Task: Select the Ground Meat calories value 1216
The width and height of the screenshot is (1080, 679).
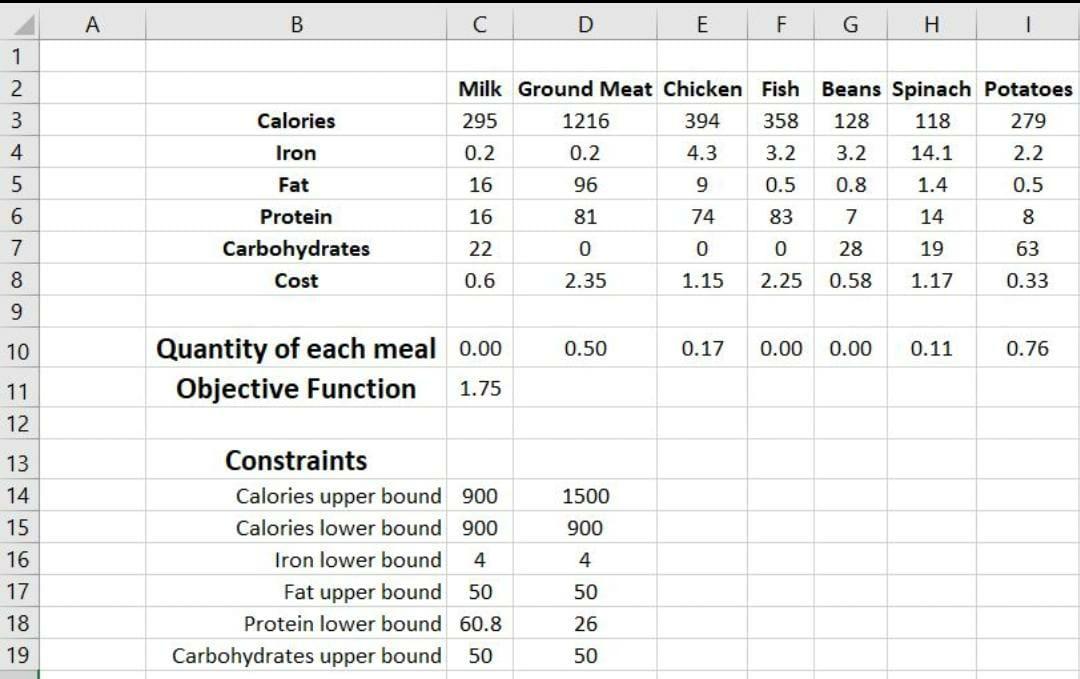Action: 585,121
